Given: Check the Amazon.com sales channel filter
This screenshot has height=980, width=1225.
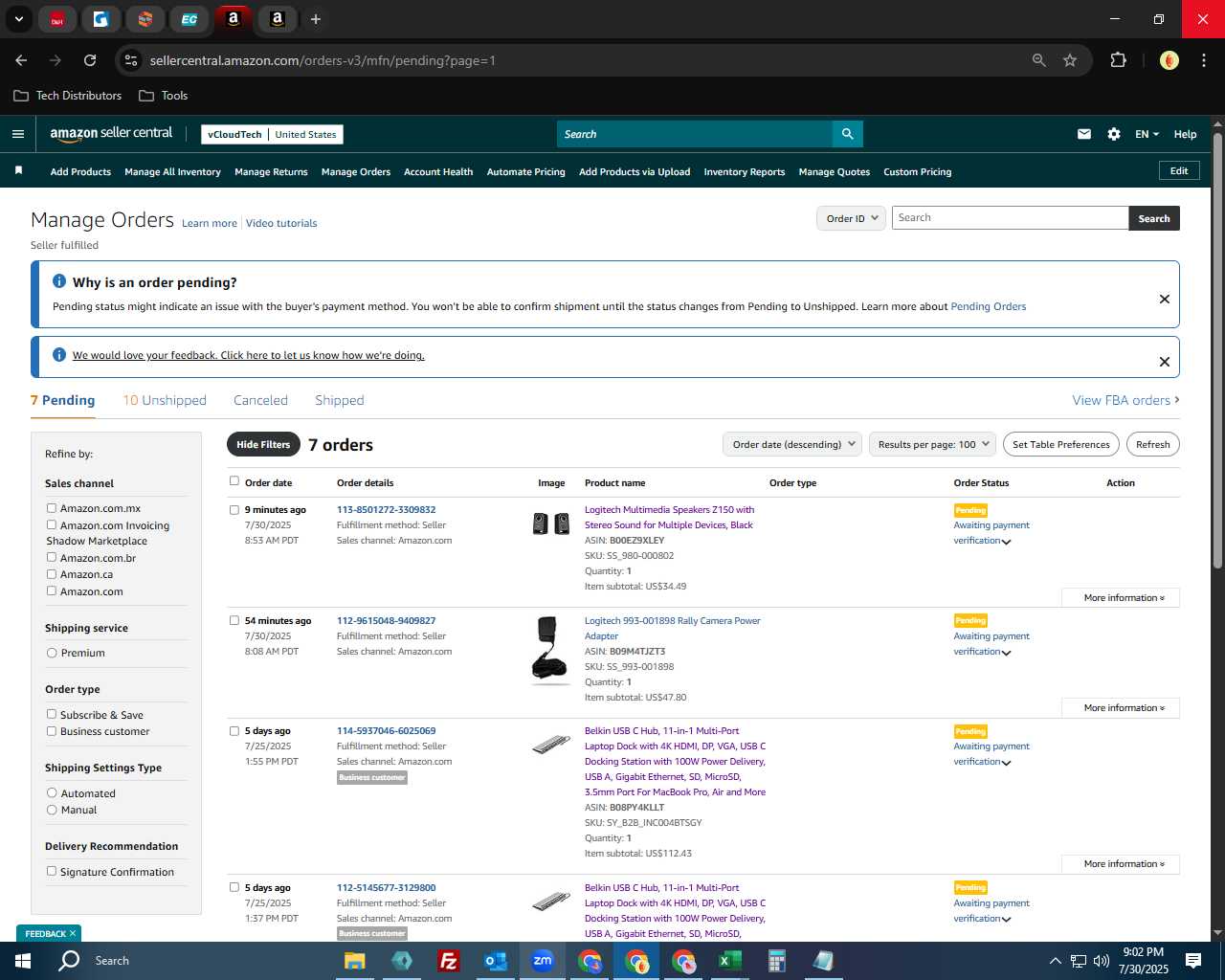Looking at the screenshot, I should point(52,590).
